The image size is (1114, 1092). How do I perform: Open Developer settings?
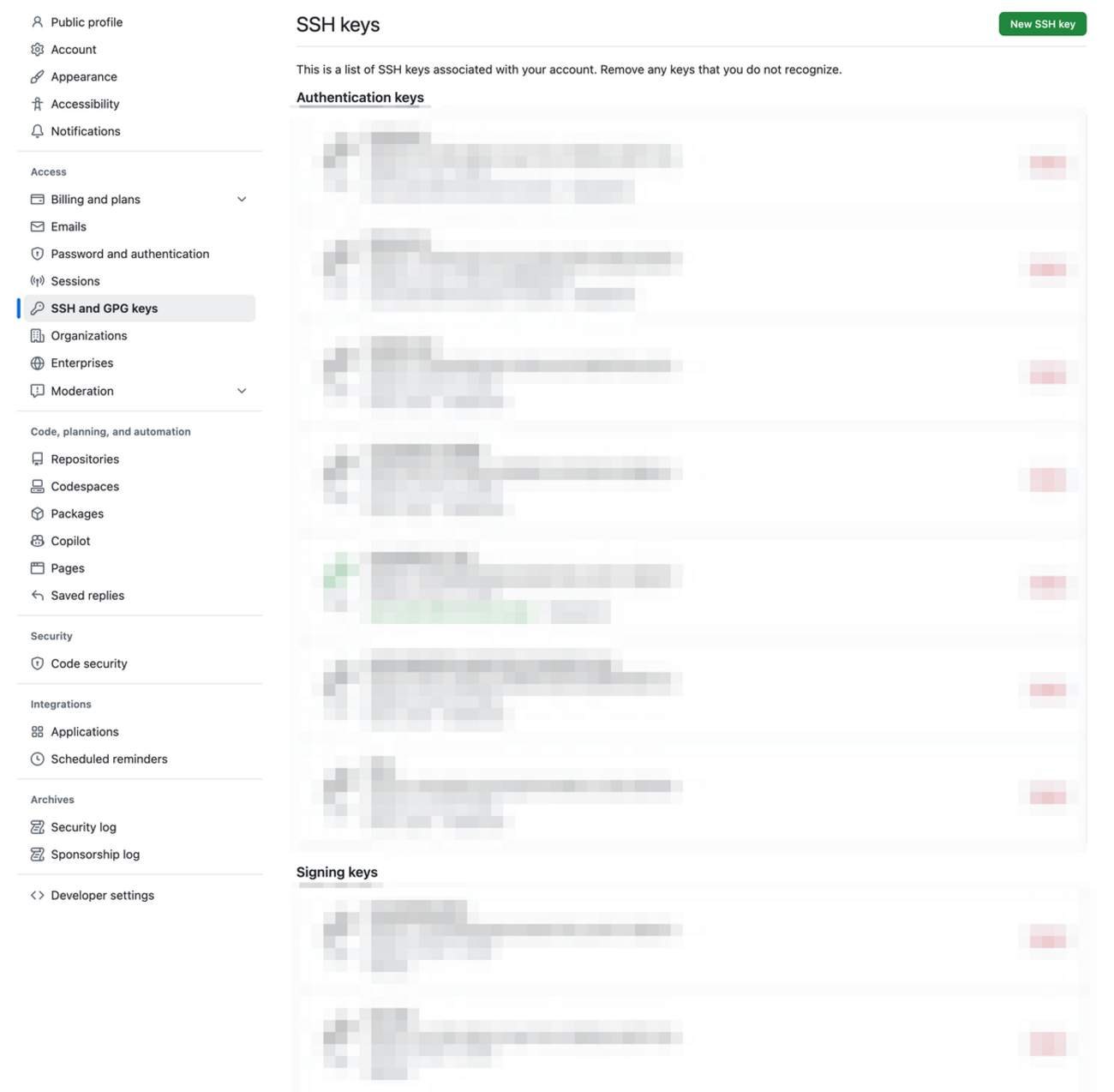tap(102, 894)
